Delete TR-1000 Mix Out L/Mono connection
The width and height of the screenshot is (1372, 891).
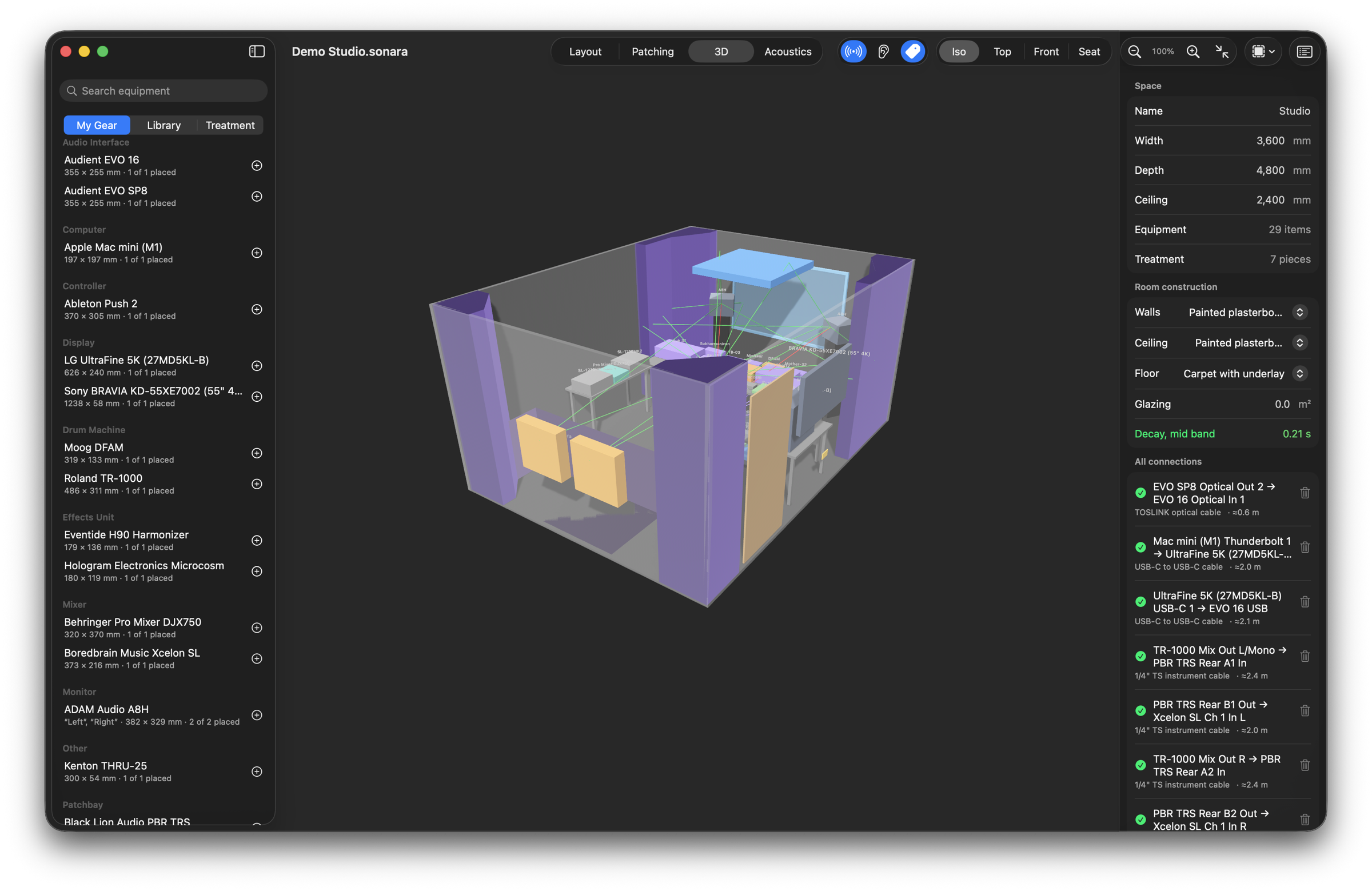pos(1305,656)
